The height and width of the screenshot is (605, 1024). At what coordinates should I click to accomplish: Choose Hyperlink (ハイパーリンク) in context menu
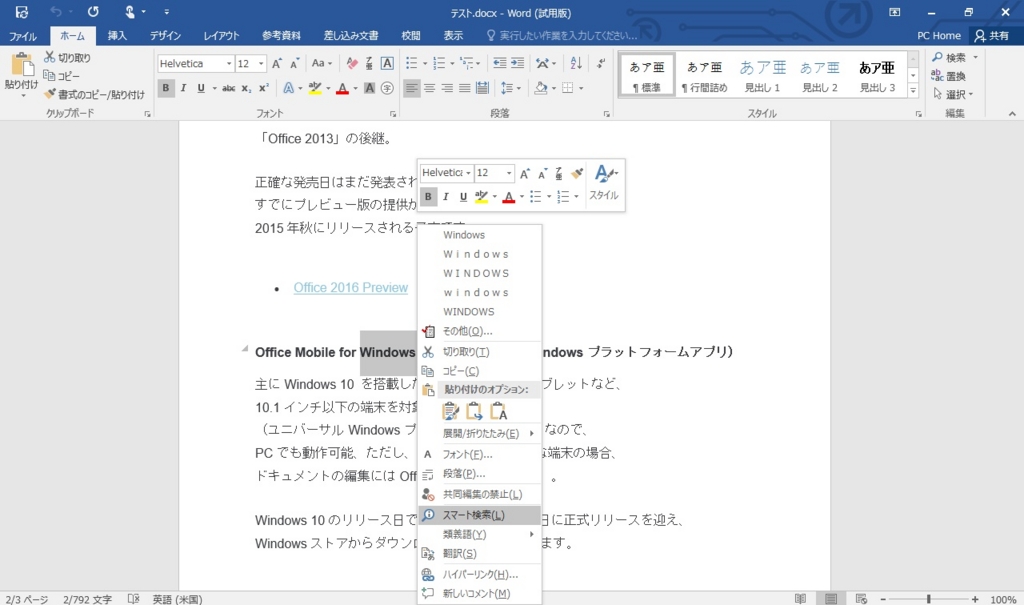[479, 575]
